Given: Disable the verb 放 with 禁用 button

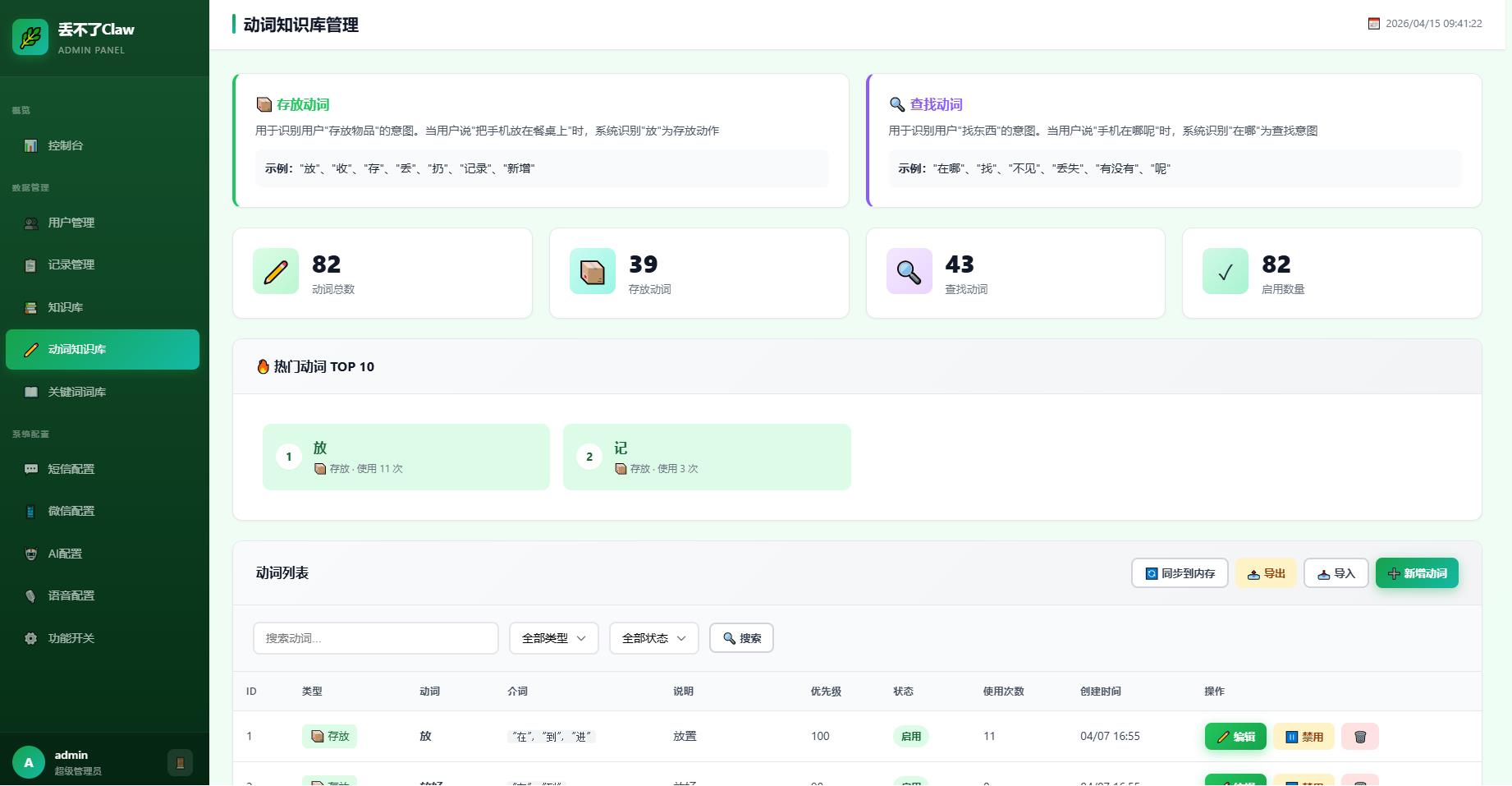Looking at the screenshot, I should point(1304,737).
